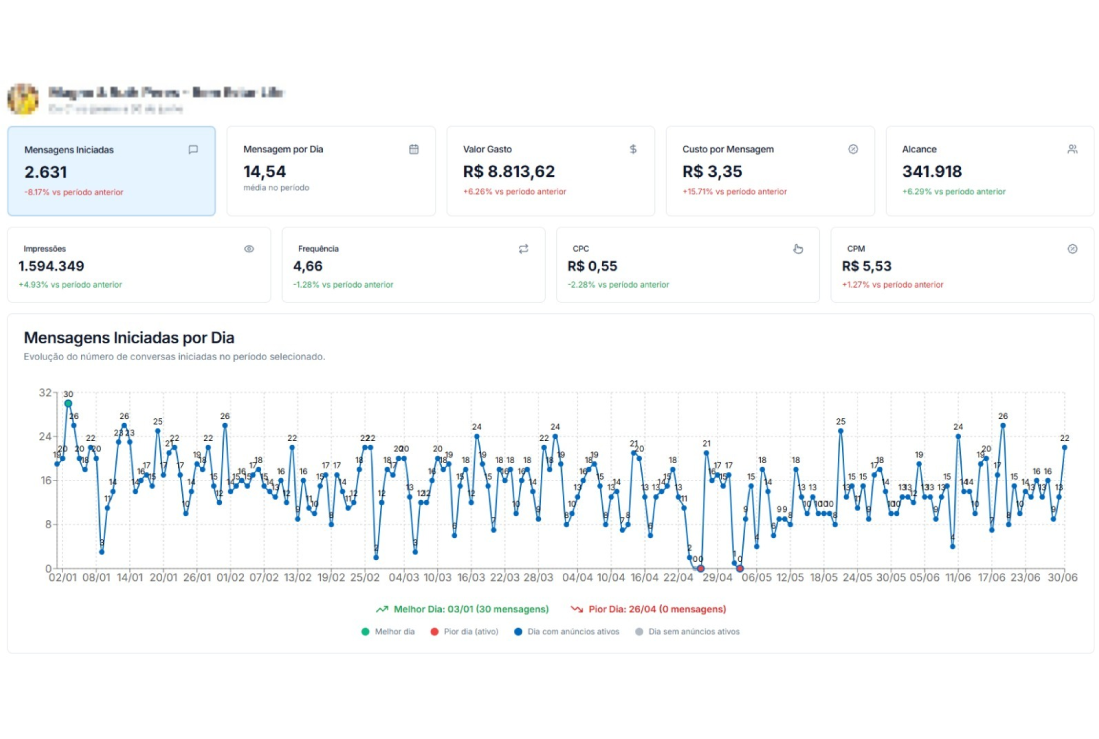Viewport: 1099px width, 739px height.
Task: Click the gauge icon in the CPM card
Action: coord(1072,249)
